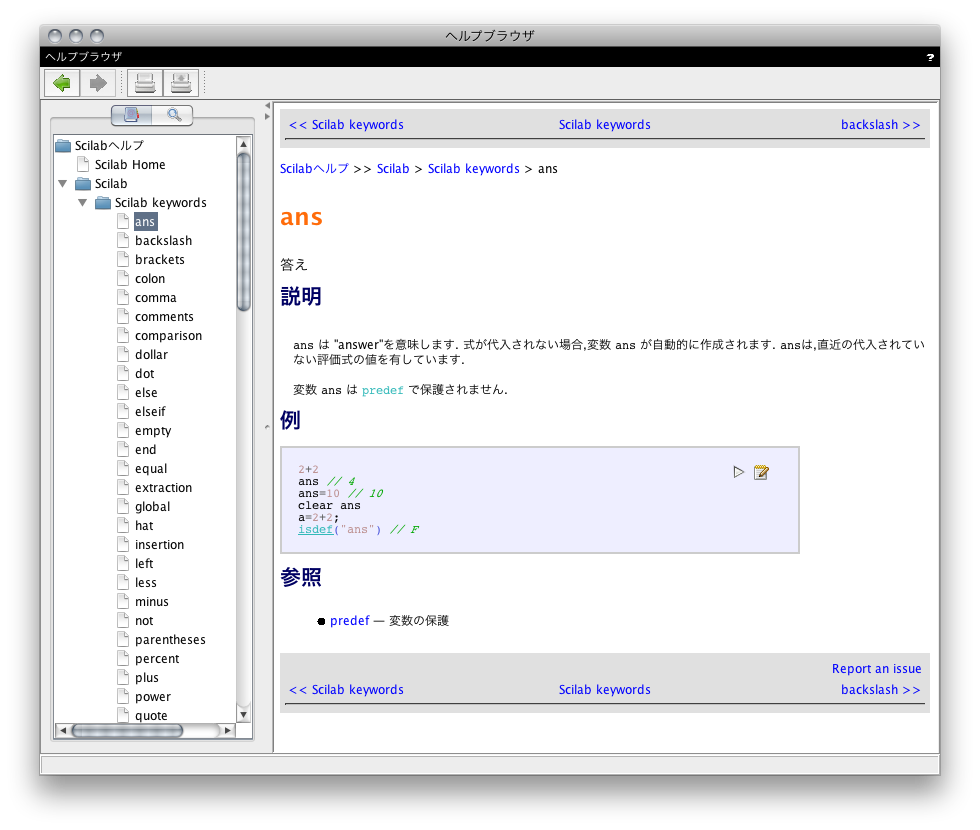Click the Report an issue link
The height and width of the screenshot is (830, 980).
pyautogui.click(x=876, y=669)
